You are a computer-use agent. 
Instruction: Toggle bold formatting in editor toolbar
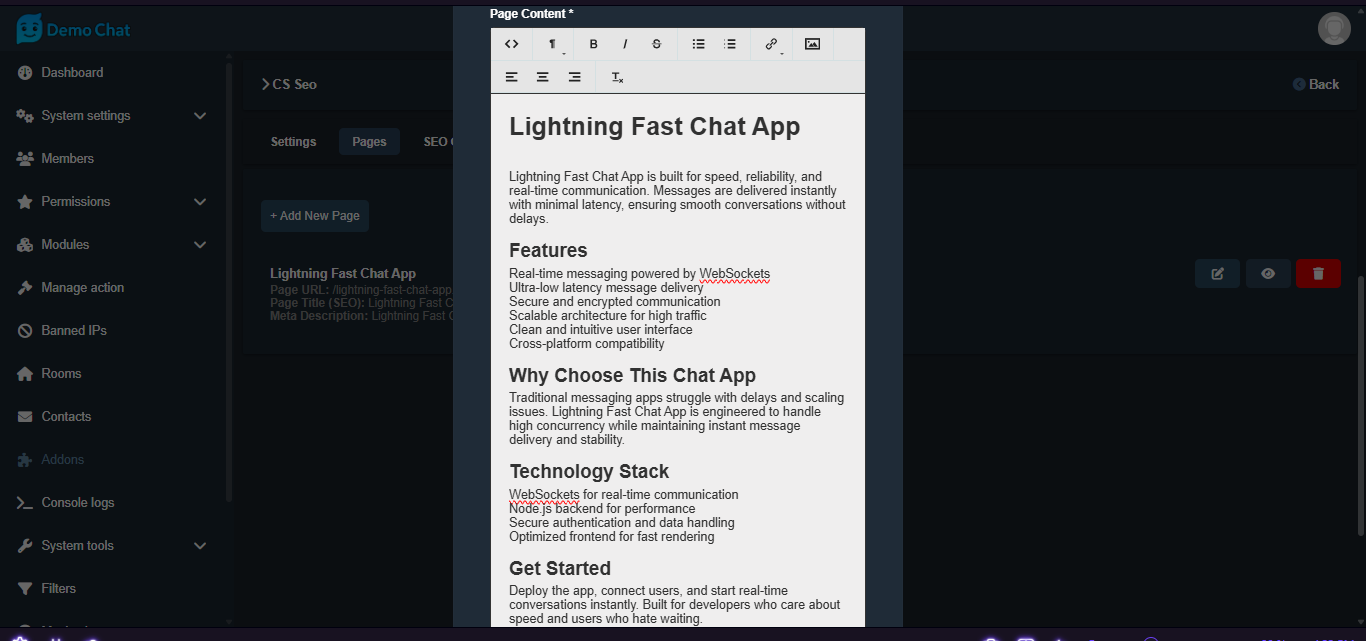[593, 44]
